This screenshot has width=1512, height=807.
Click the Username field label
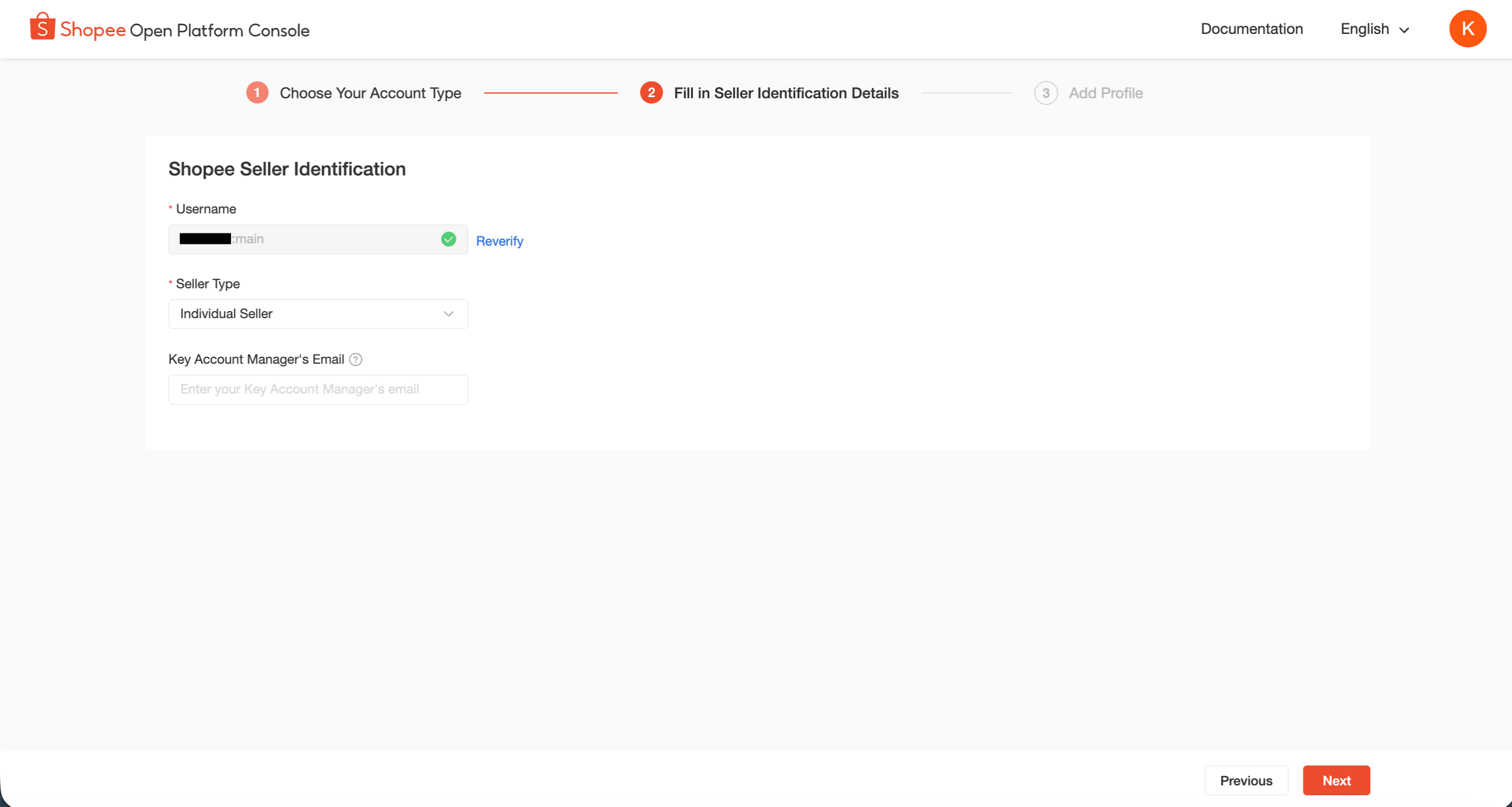(x=206, y=209)
